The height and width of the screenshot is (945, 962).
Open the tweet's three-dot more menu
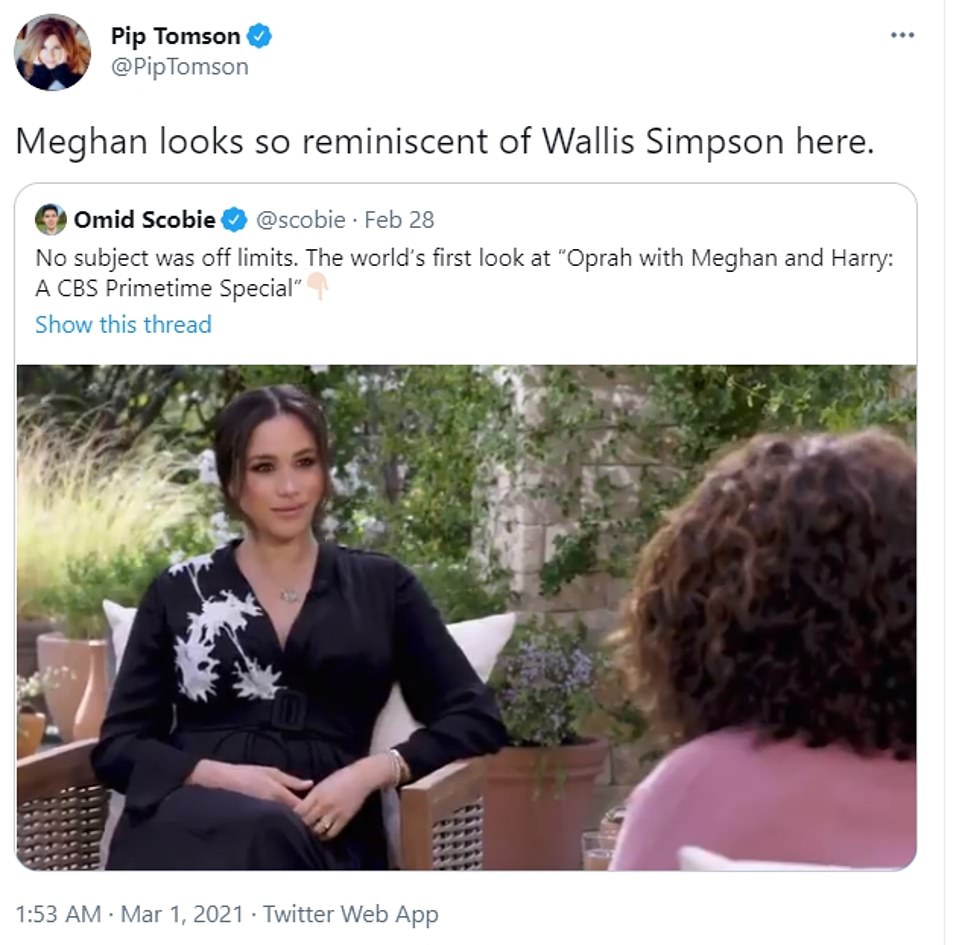[902, 35]
